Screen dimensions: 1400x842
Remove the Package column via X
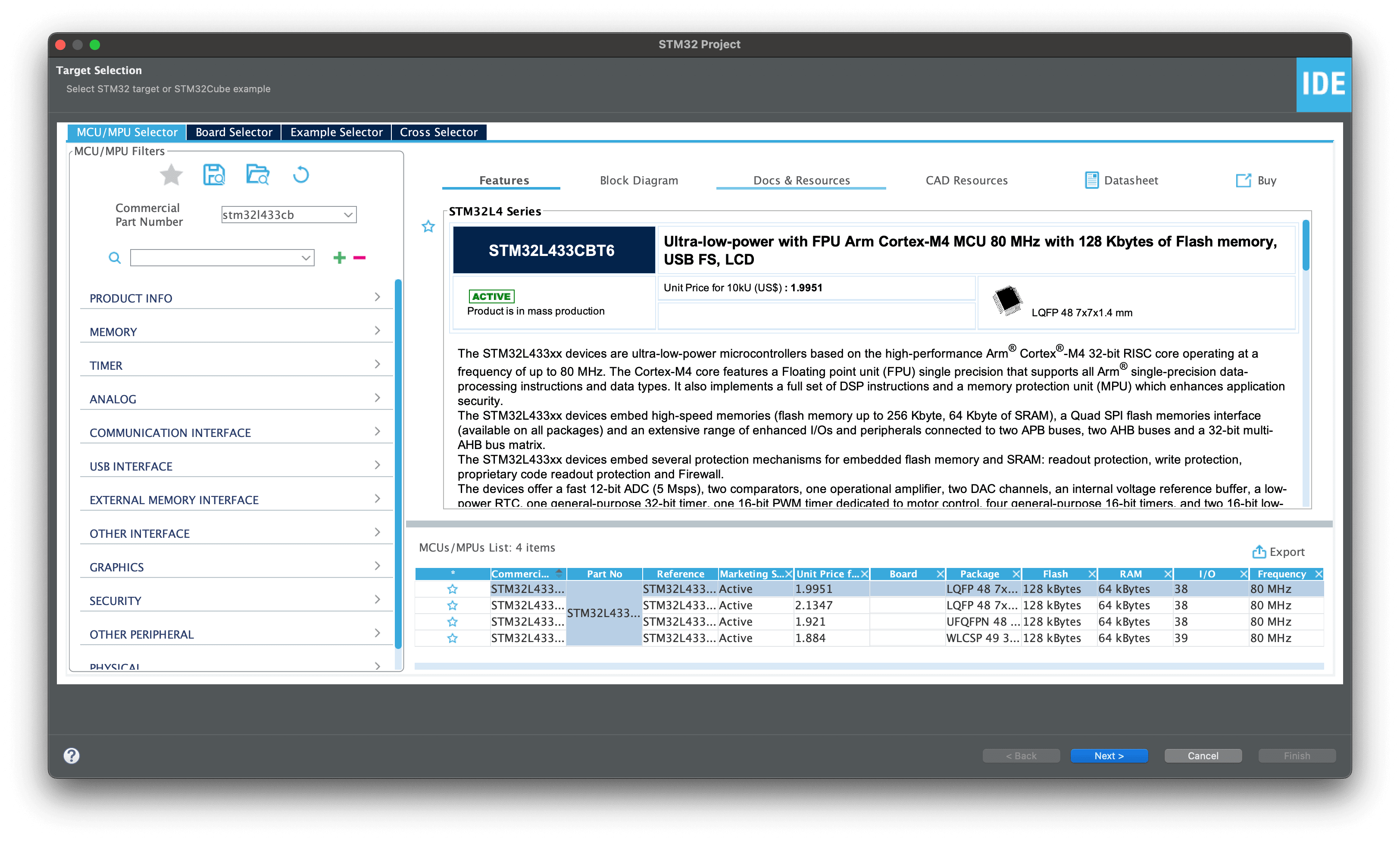(x=1016, y=574)
